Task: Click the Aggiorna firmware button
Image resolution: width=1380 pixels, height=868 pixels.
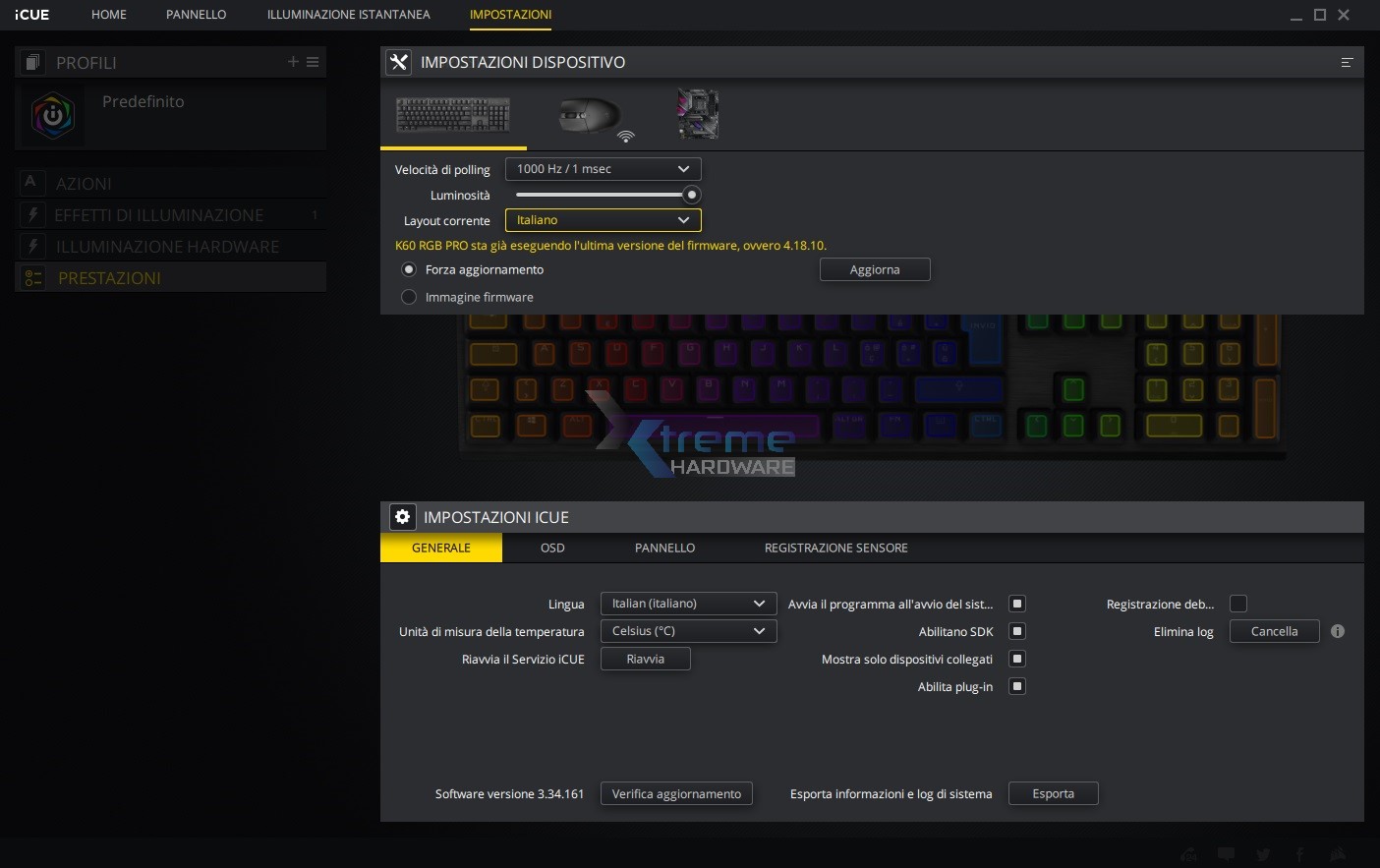Action: 875,269
